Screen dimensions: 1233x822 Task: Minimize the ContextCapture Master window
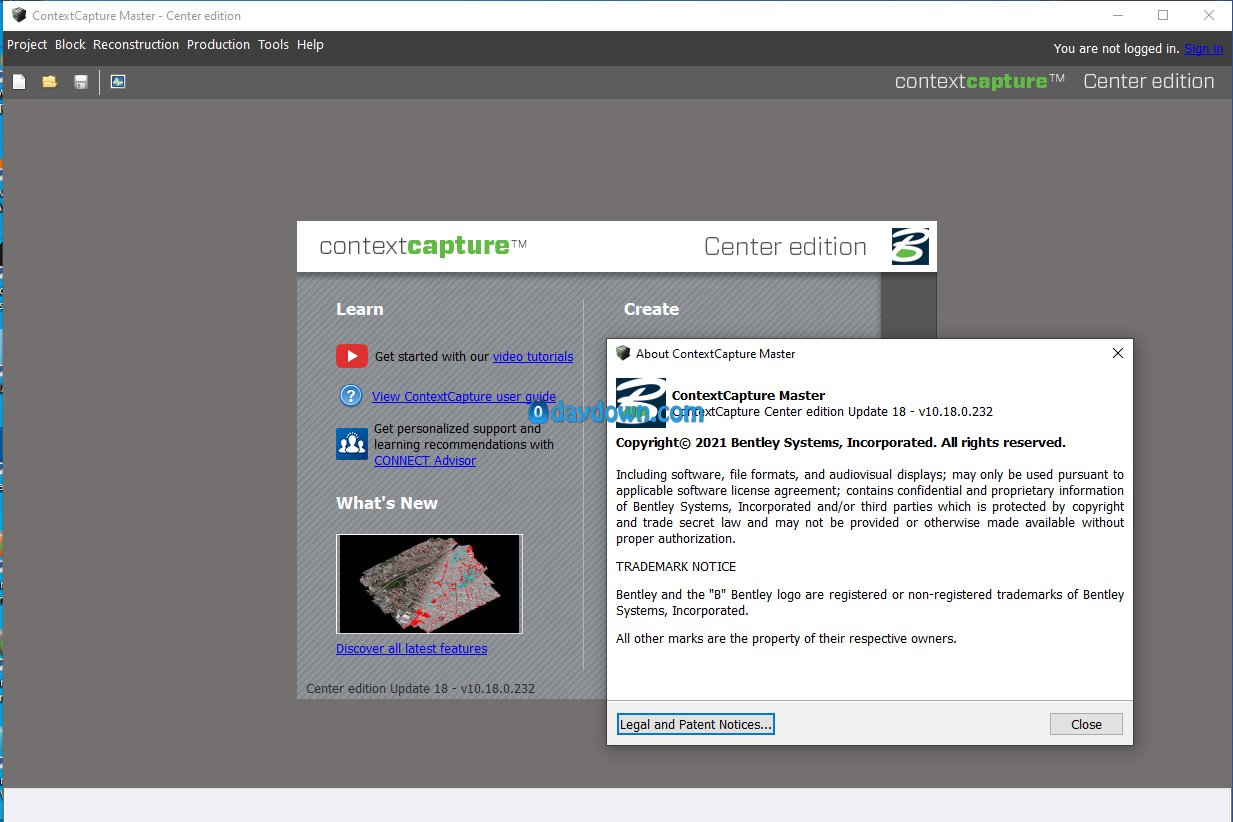pyautogui.click(x=1117, y=15)
